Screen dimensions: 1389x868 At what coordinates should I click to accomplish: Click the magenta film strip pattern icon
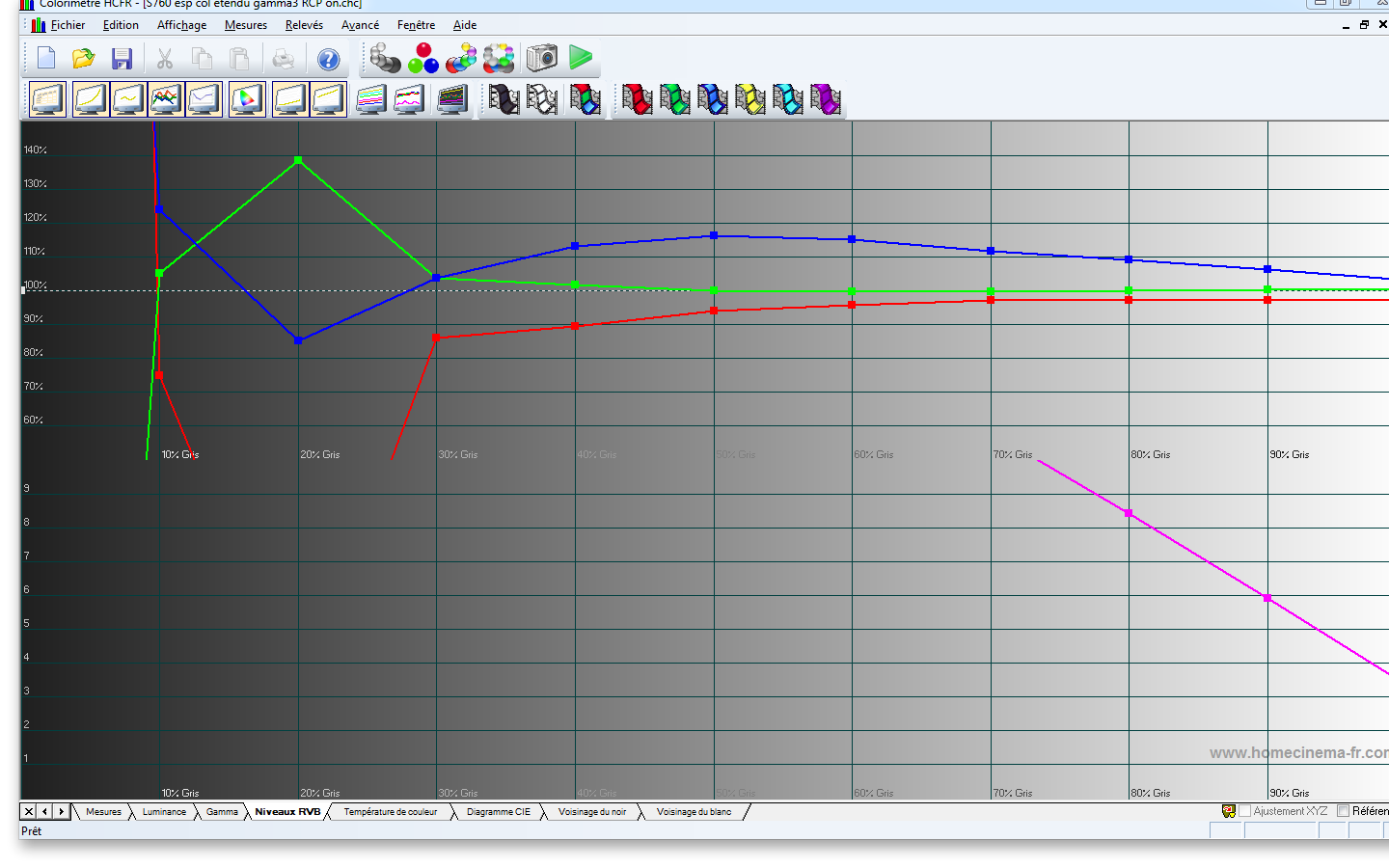pyautogui.click(x=825, y=99)
